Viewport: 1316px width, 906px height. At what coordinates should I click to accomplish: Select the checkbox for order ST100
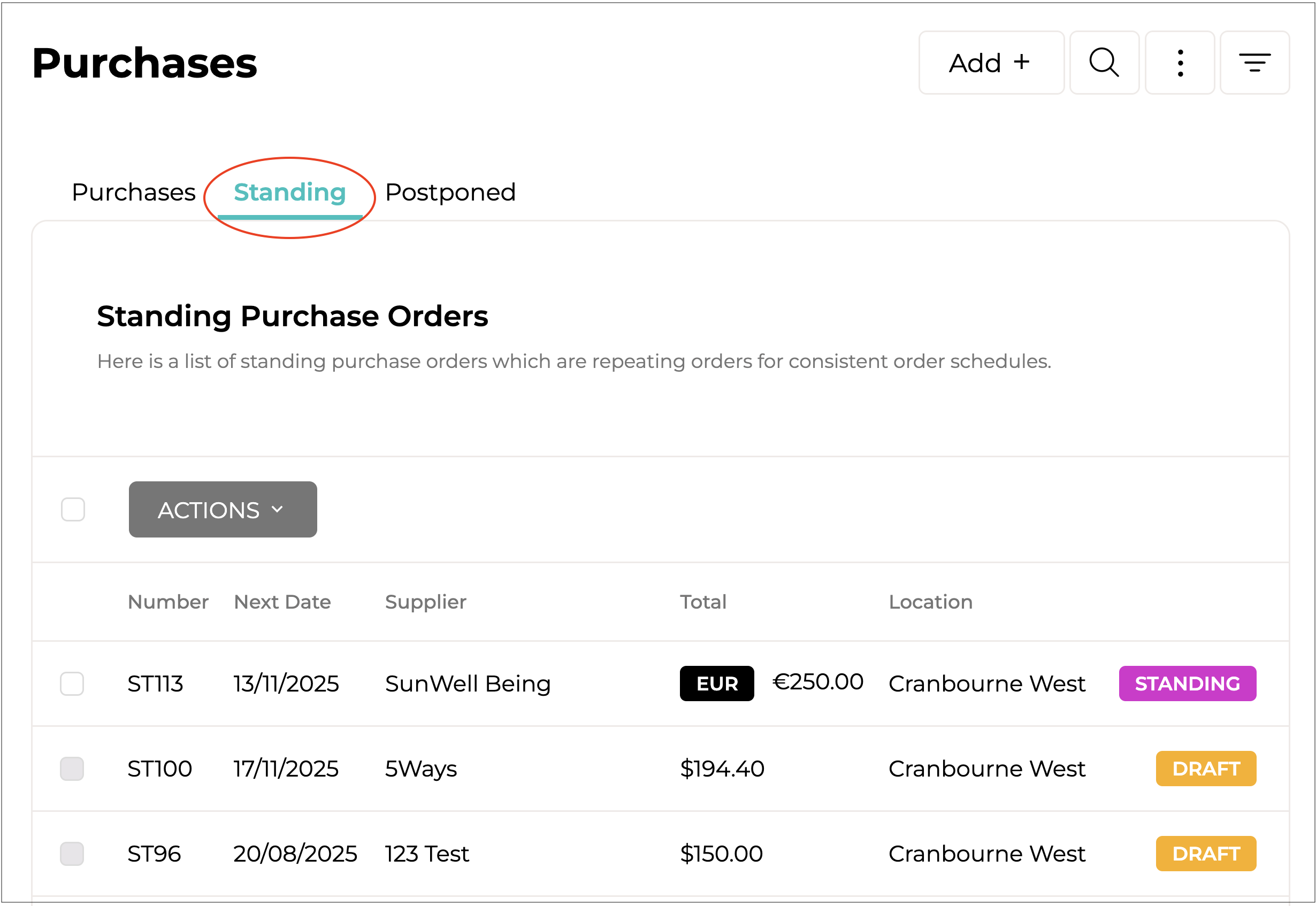[72, 769]
